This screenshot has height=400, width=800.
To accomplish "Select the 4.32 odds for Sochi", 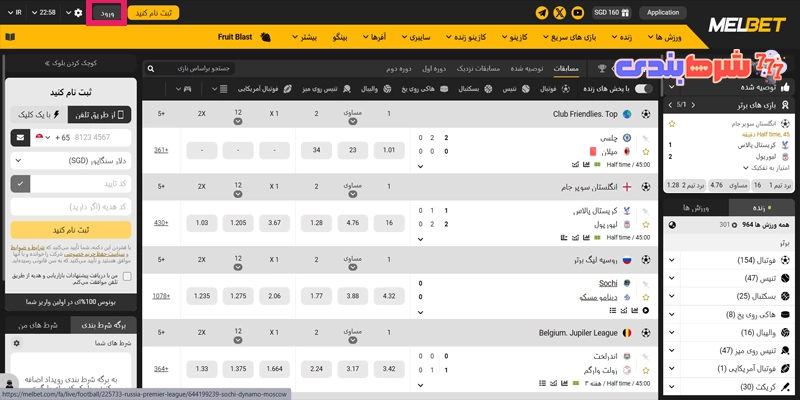I will [x=389, y=296].
